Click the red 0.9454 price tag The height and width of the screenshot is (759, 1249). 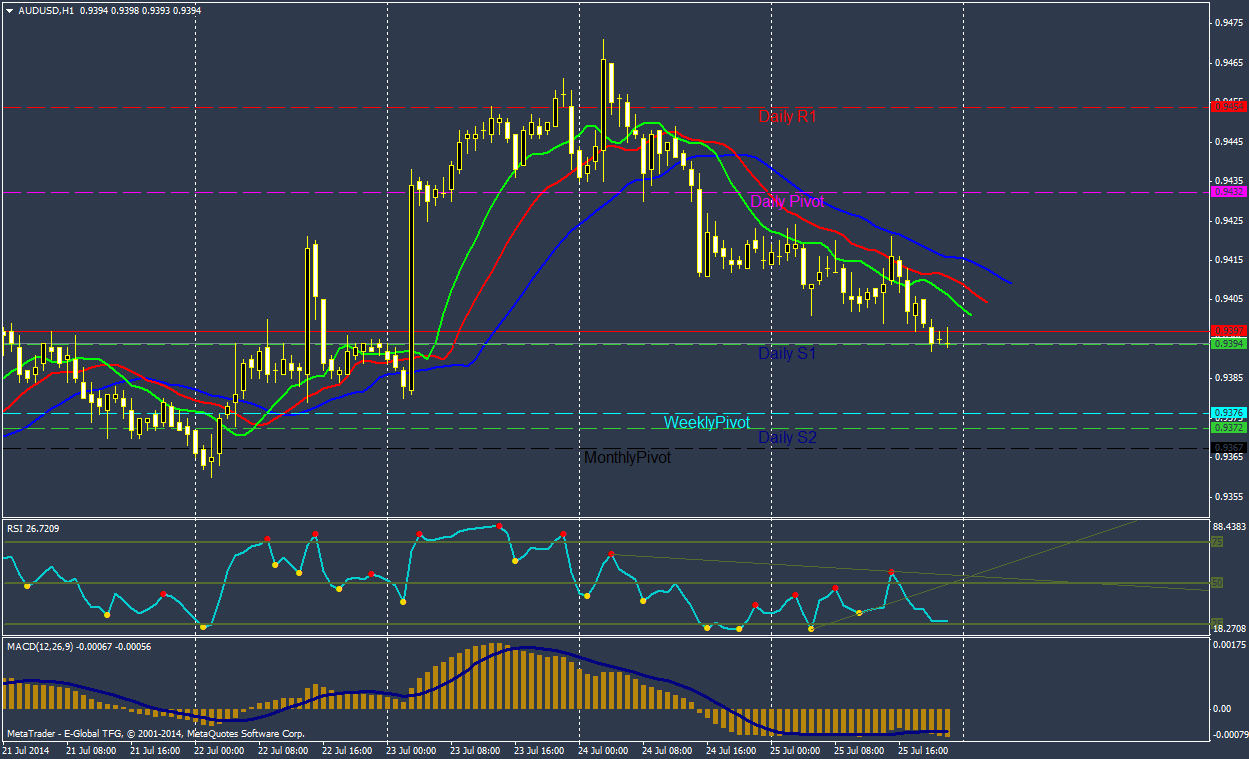[1227, 106]
